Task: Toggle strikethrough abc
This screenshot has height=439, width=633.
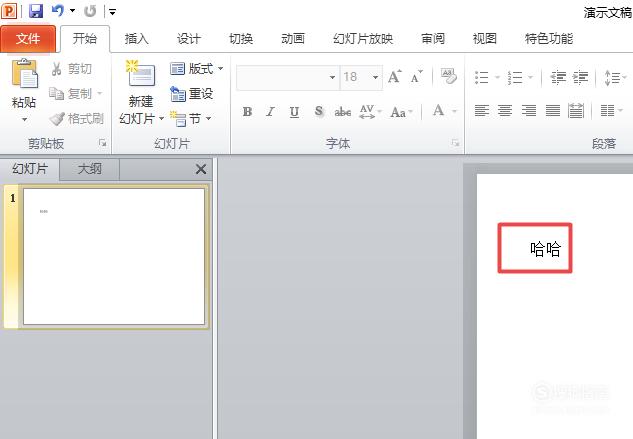Action: [x=342, y=111]
